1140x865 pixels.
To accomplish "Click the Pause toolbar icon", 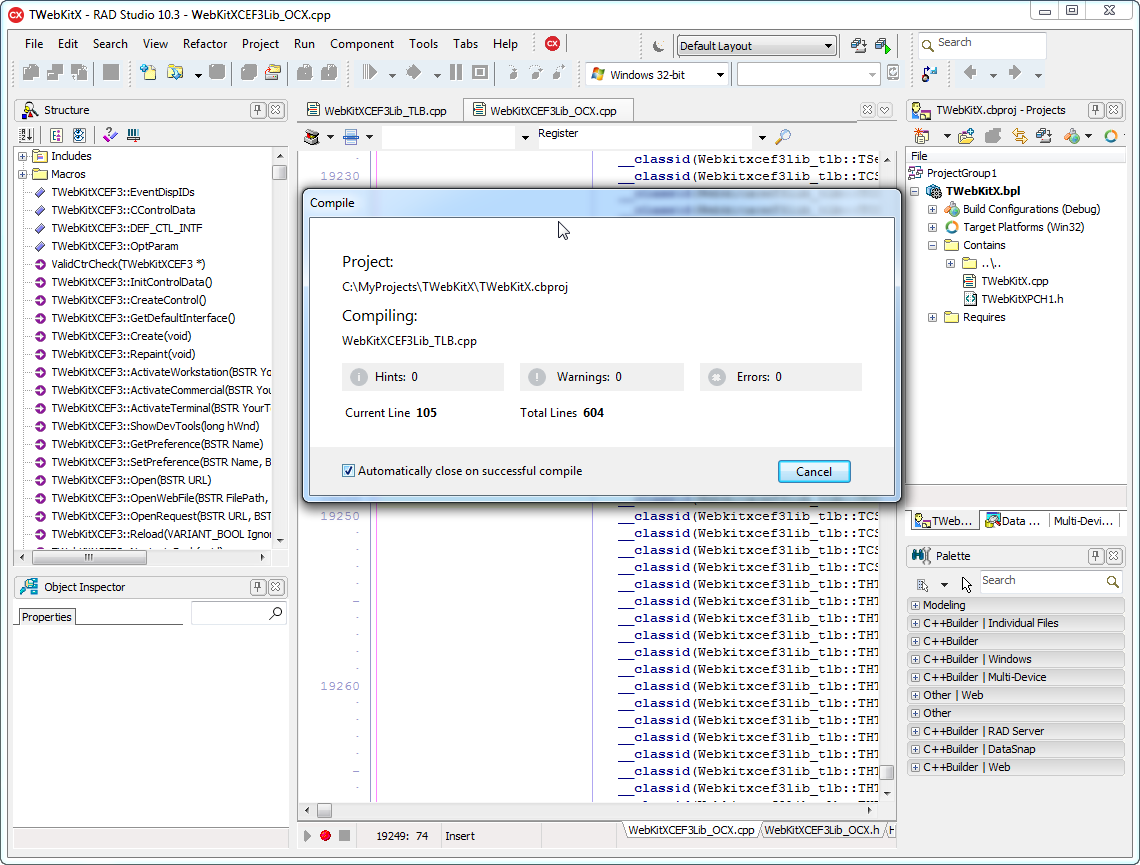I will pyautogui.click(x=456, y=72).
